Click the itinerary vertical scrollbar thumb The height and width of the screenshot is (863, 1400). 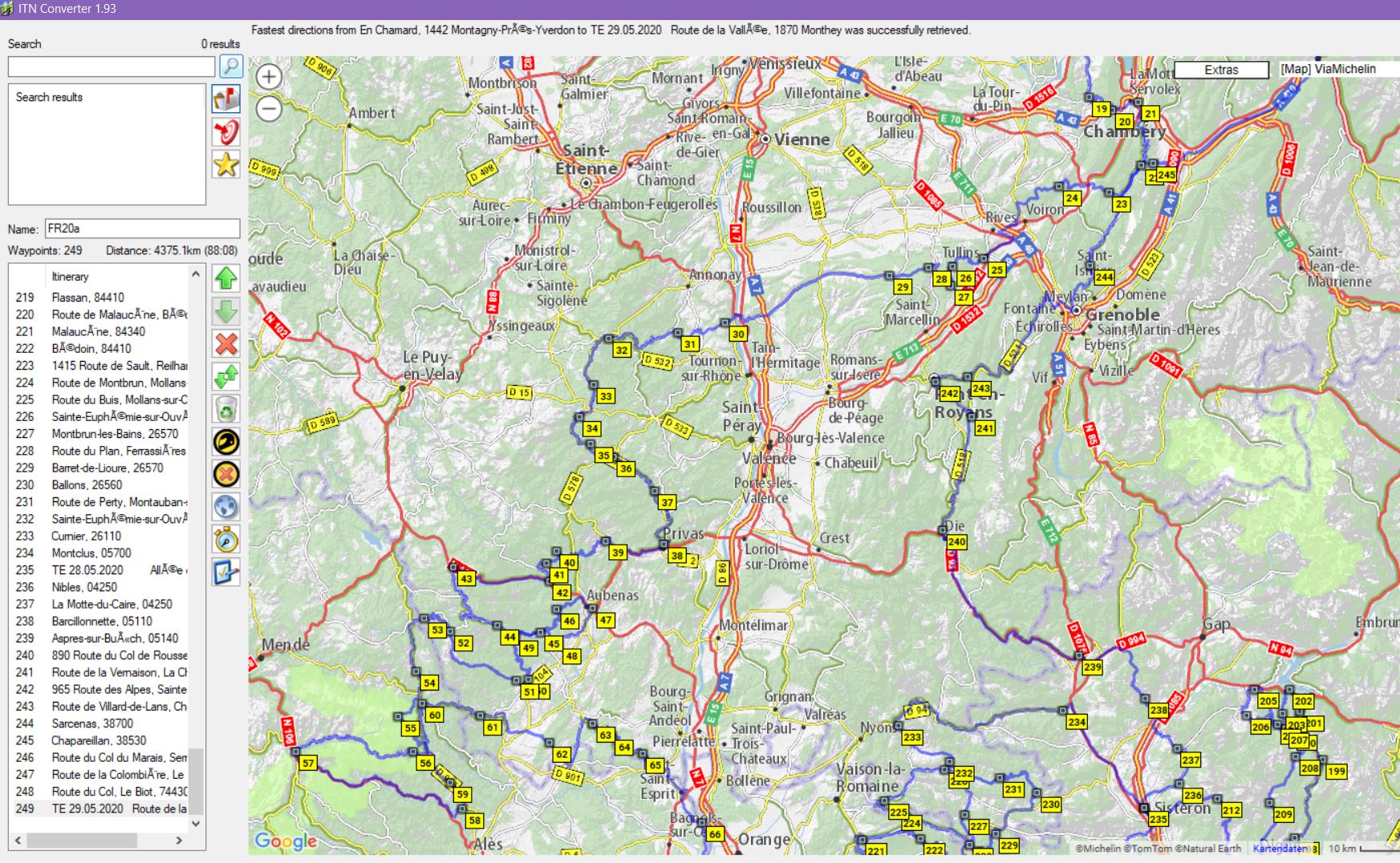coord(196,781)
